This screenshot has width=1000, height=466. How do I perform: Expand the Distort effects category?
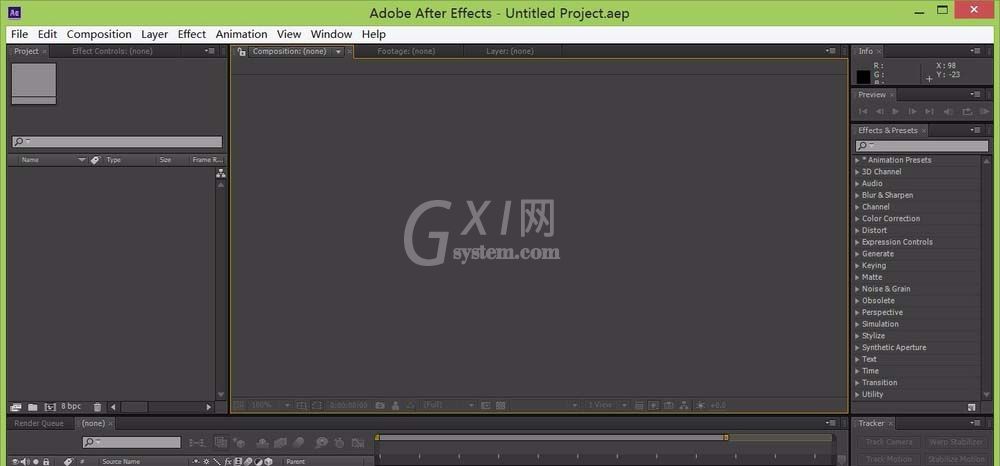click(857, 231)
